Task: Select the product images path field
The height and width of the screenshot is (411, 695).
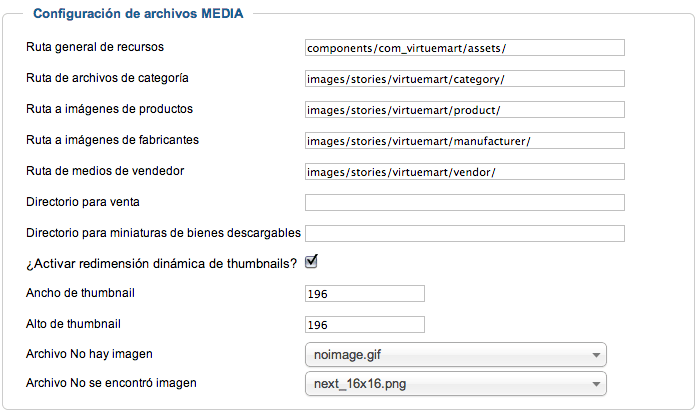Action: click(465, 110)
